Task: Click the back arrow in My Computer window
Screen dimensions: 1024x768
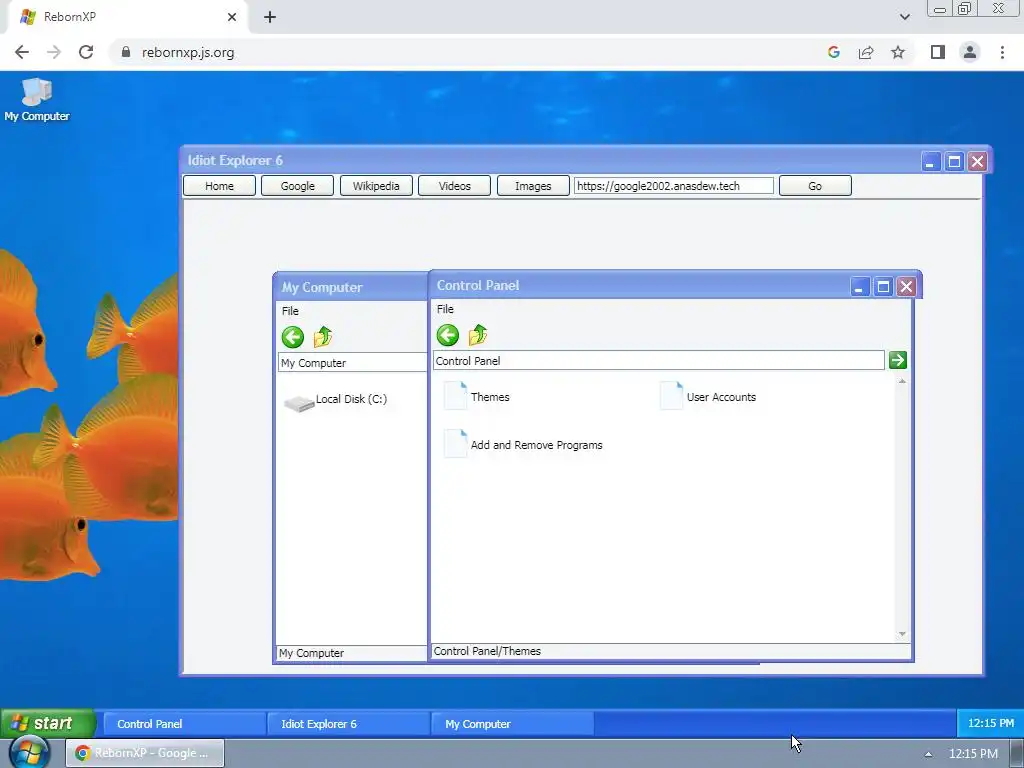Action: point(293,337)
